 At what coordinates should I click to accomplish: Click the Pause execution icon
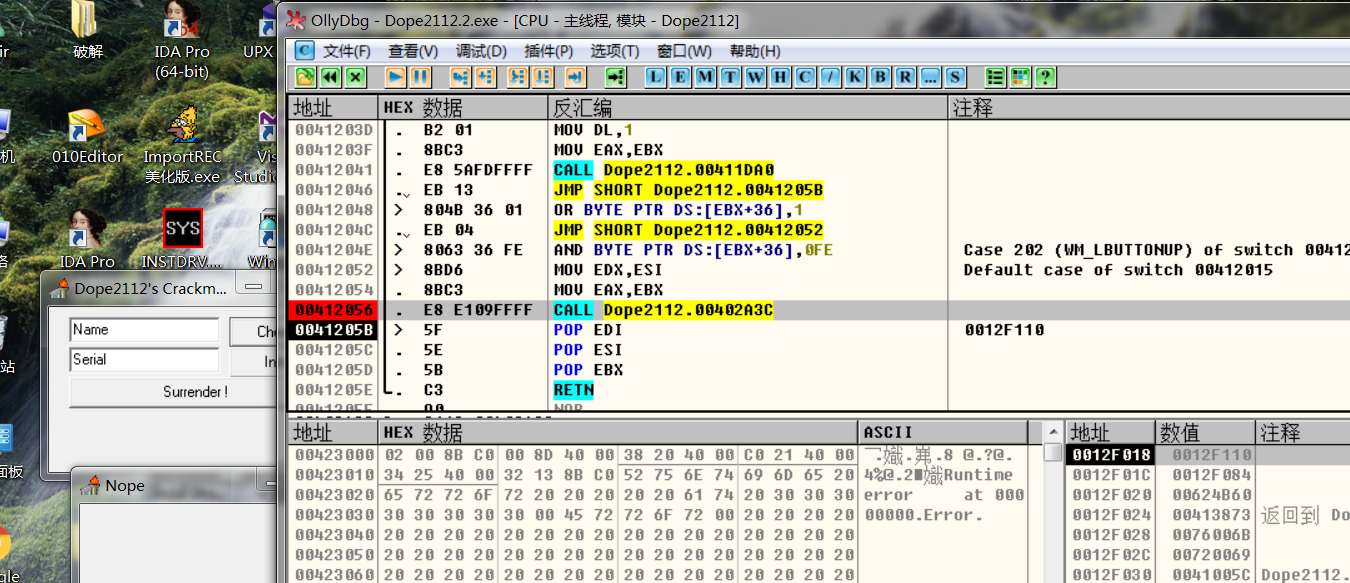420,76
